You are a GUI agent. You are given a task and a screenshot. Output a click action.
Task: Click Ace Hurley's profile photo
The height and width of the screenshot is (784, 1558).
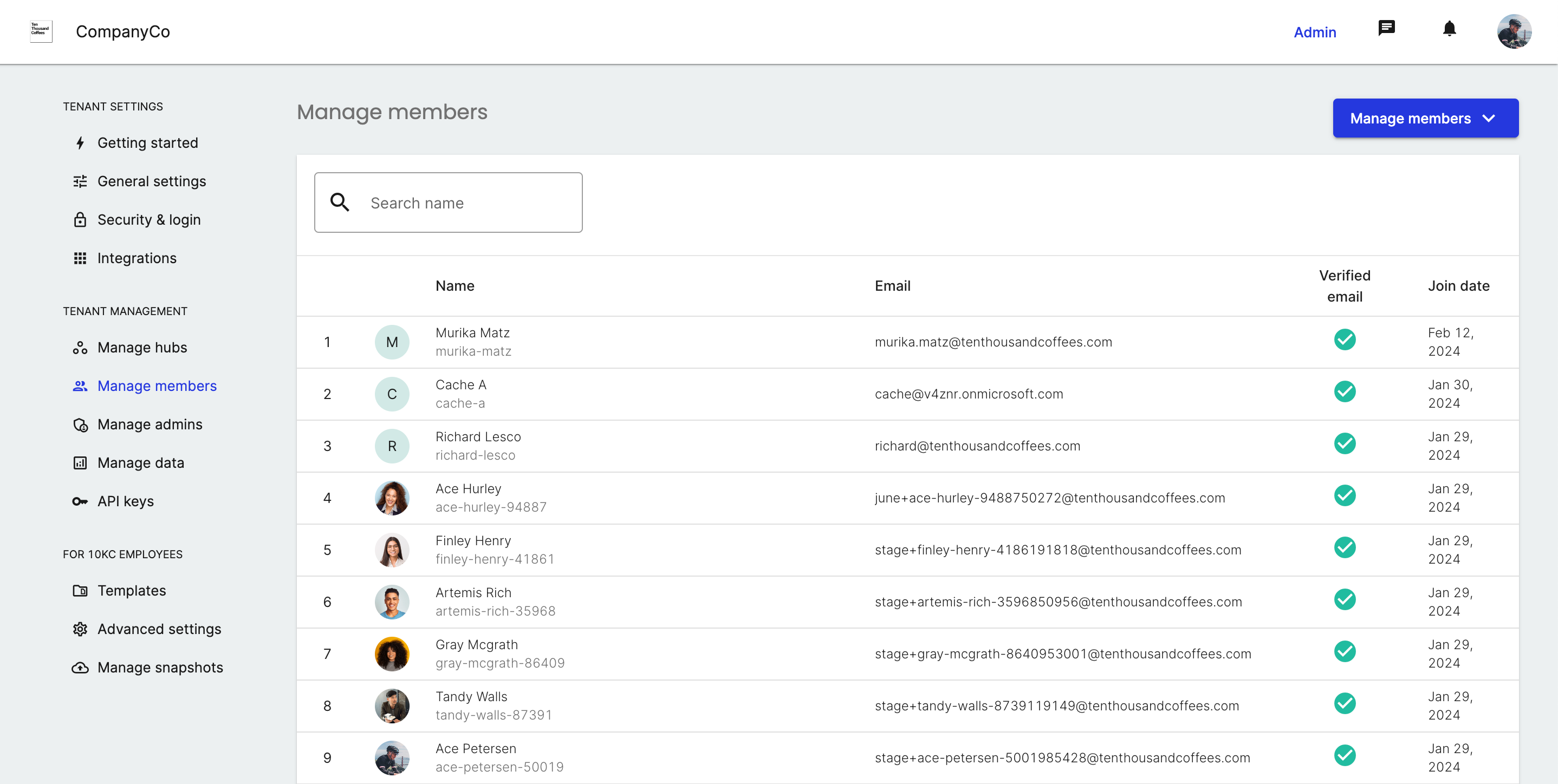[x=392, y=498]
